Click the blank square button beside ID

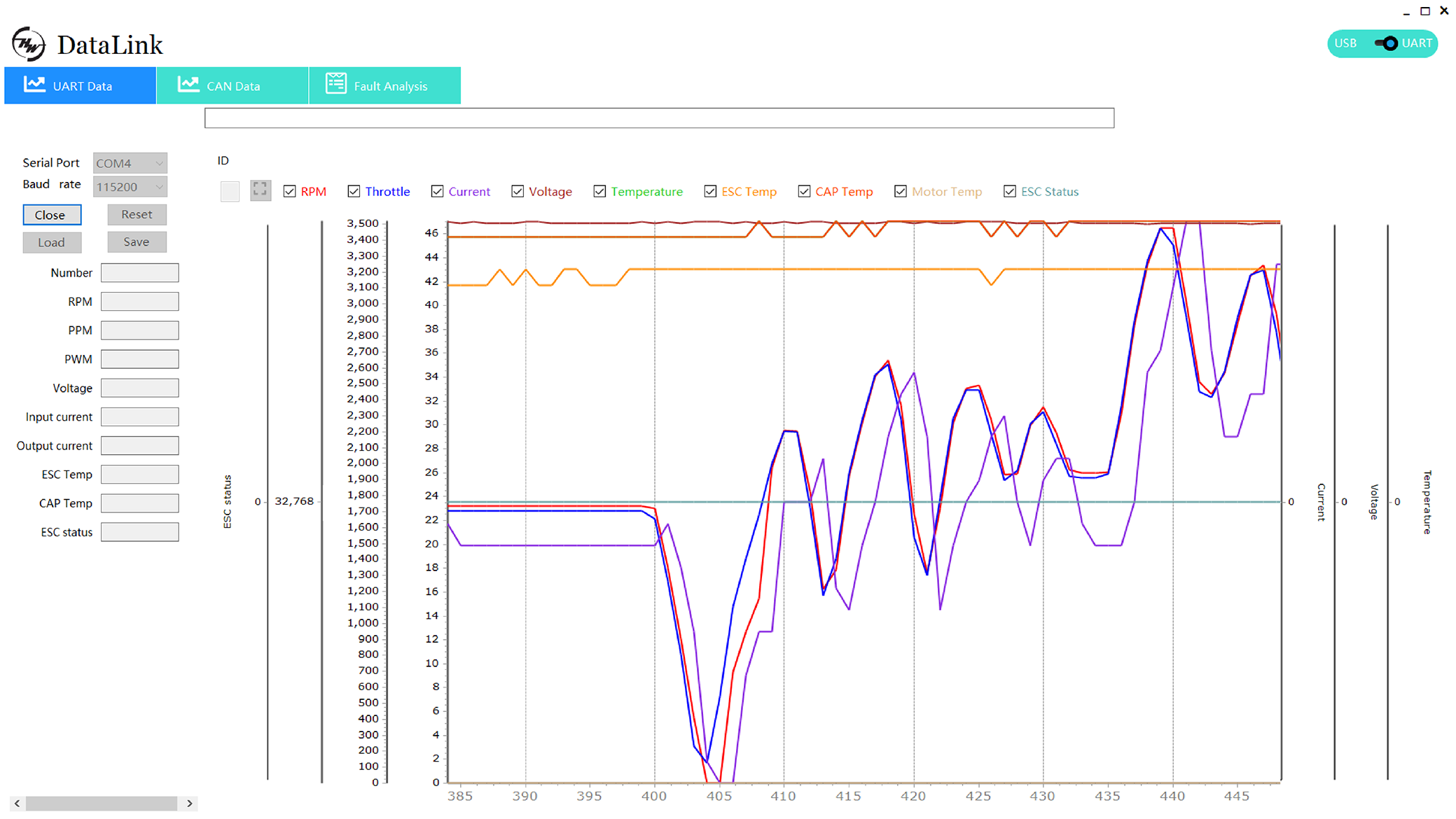230,191
